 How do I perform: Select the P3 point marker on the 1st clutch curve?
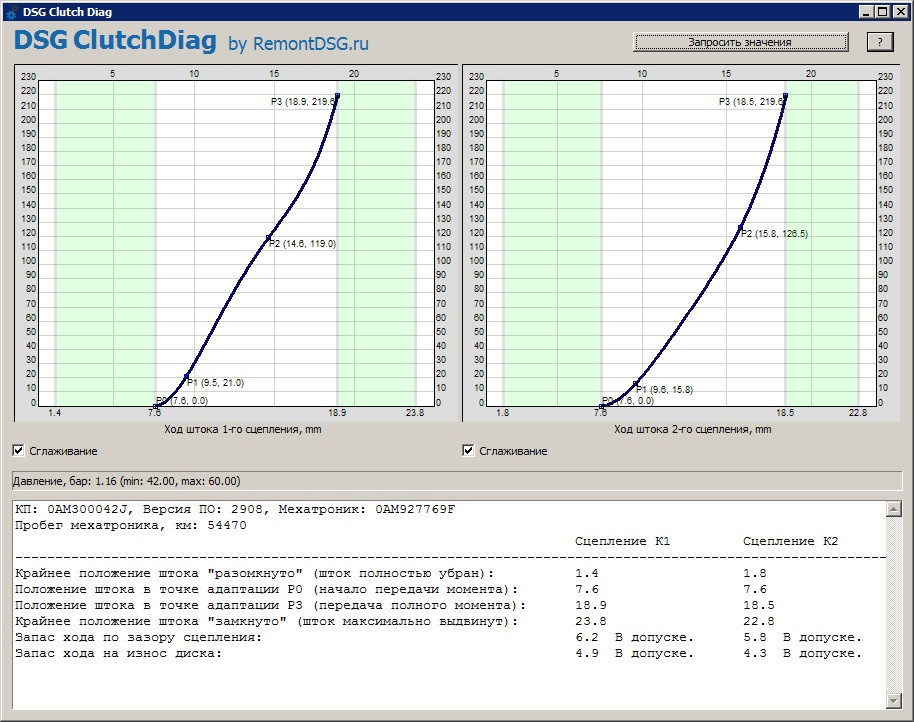[x=338, y=96]
